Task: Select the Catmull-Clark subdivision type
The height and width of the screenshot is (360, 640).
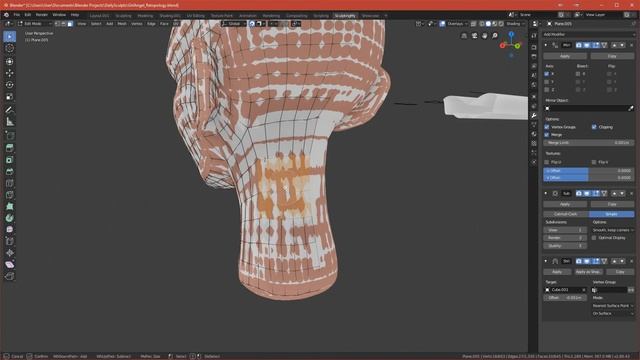Action: pos(566,214)
